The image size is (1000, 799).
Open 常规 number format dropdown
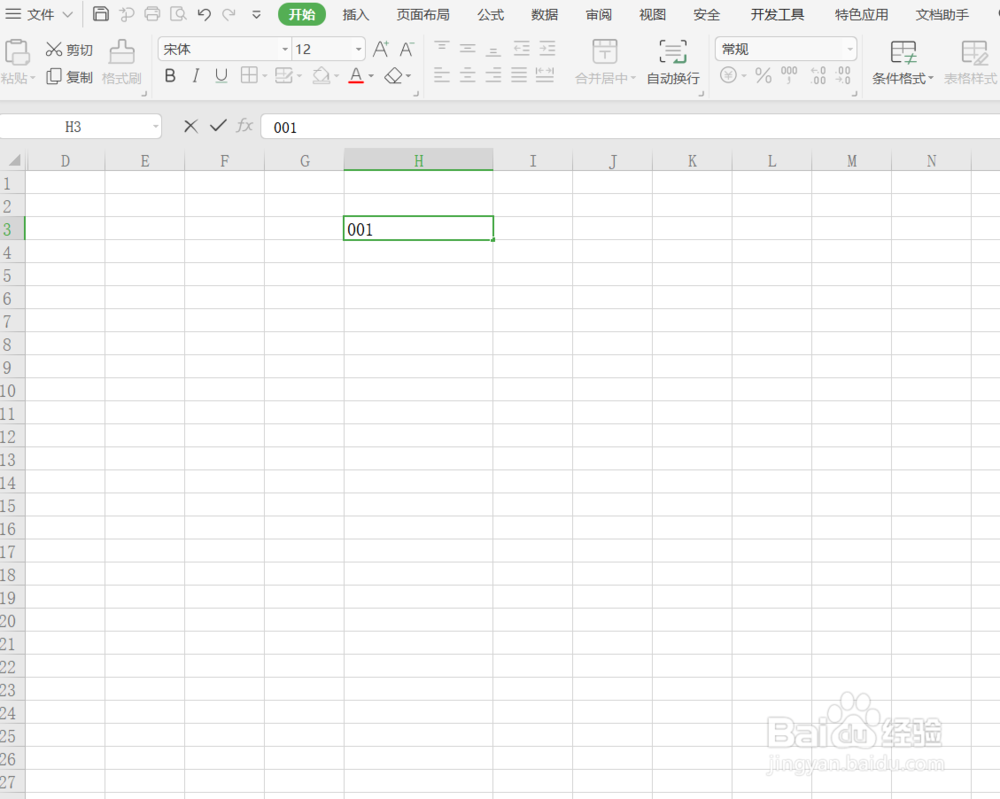click(x=849, y=49)
